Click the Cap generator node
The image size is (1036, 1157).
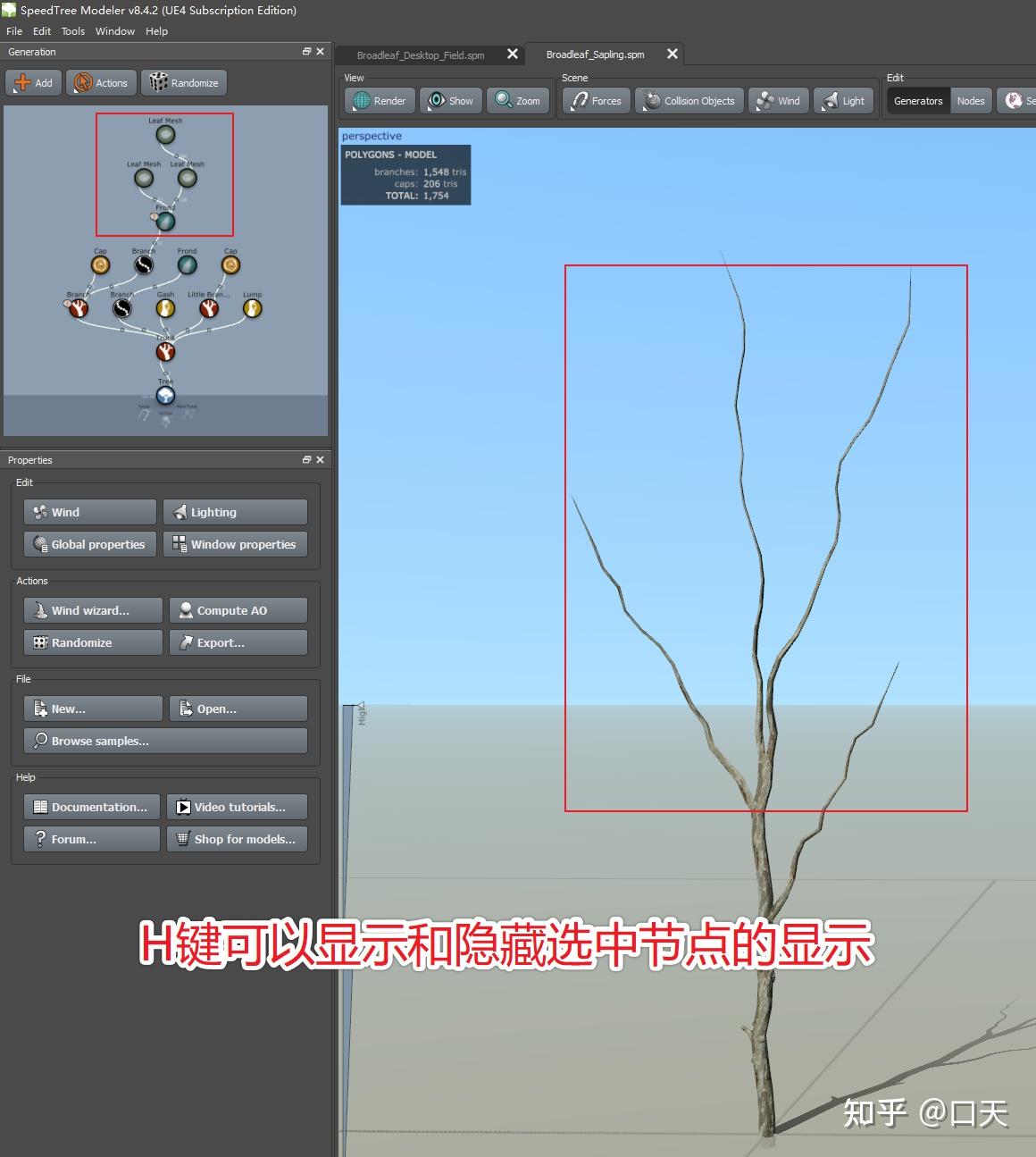pos(99,264)
